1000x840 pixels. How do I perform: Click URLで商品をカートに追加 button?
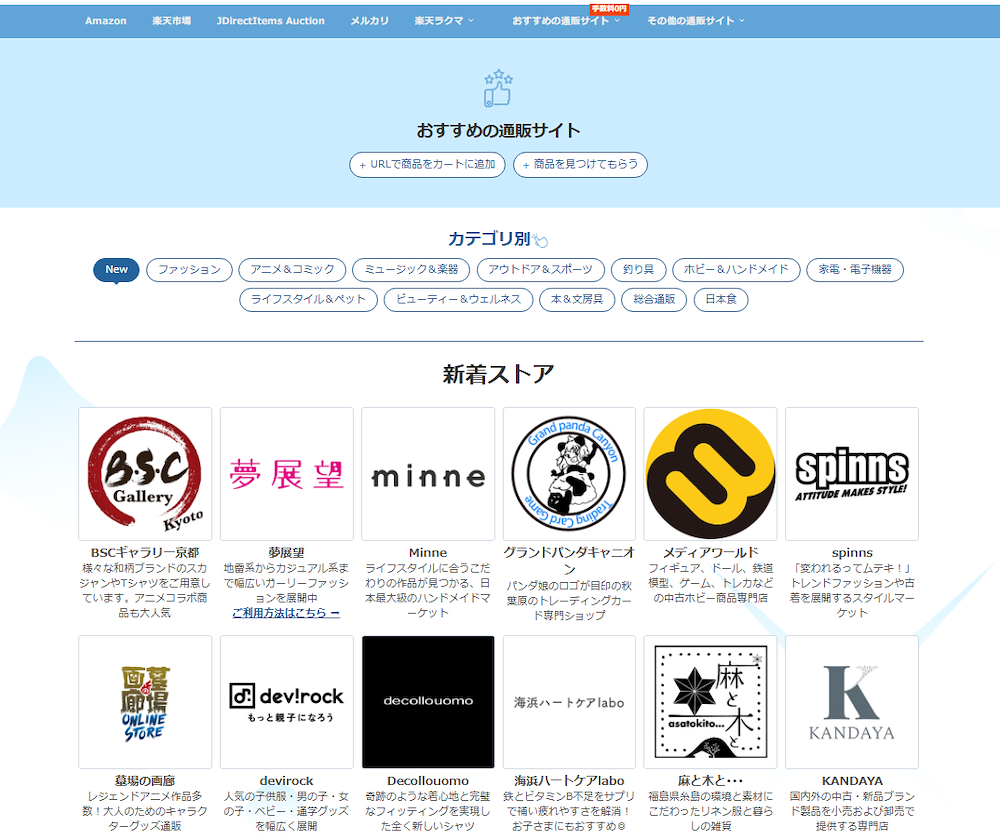[x=427, y=165]
